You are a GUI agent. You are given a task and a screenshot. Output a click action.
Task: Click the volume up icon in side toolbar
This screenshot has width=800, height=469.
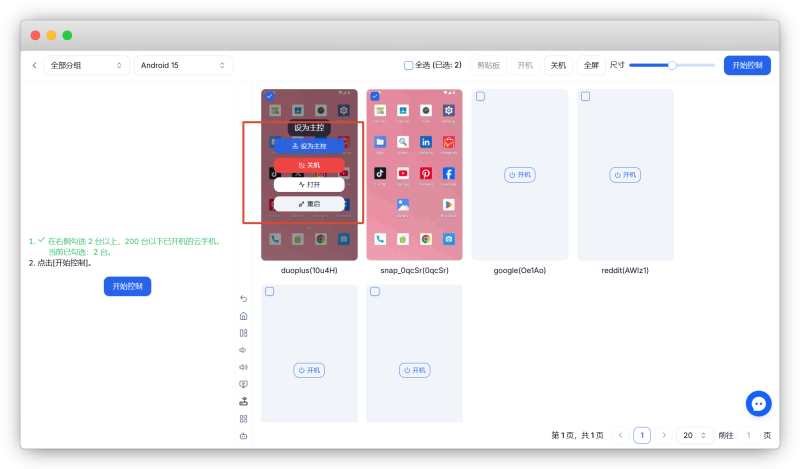[x=243, y=367]
